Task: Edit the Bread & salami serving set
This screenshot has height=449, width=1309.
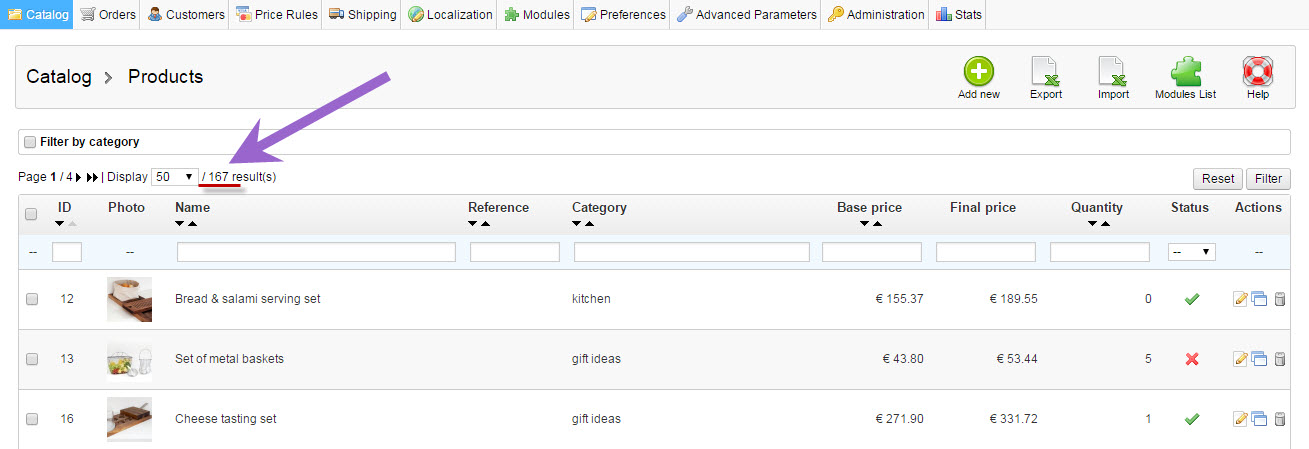Action: click(x=1241, y=299)
